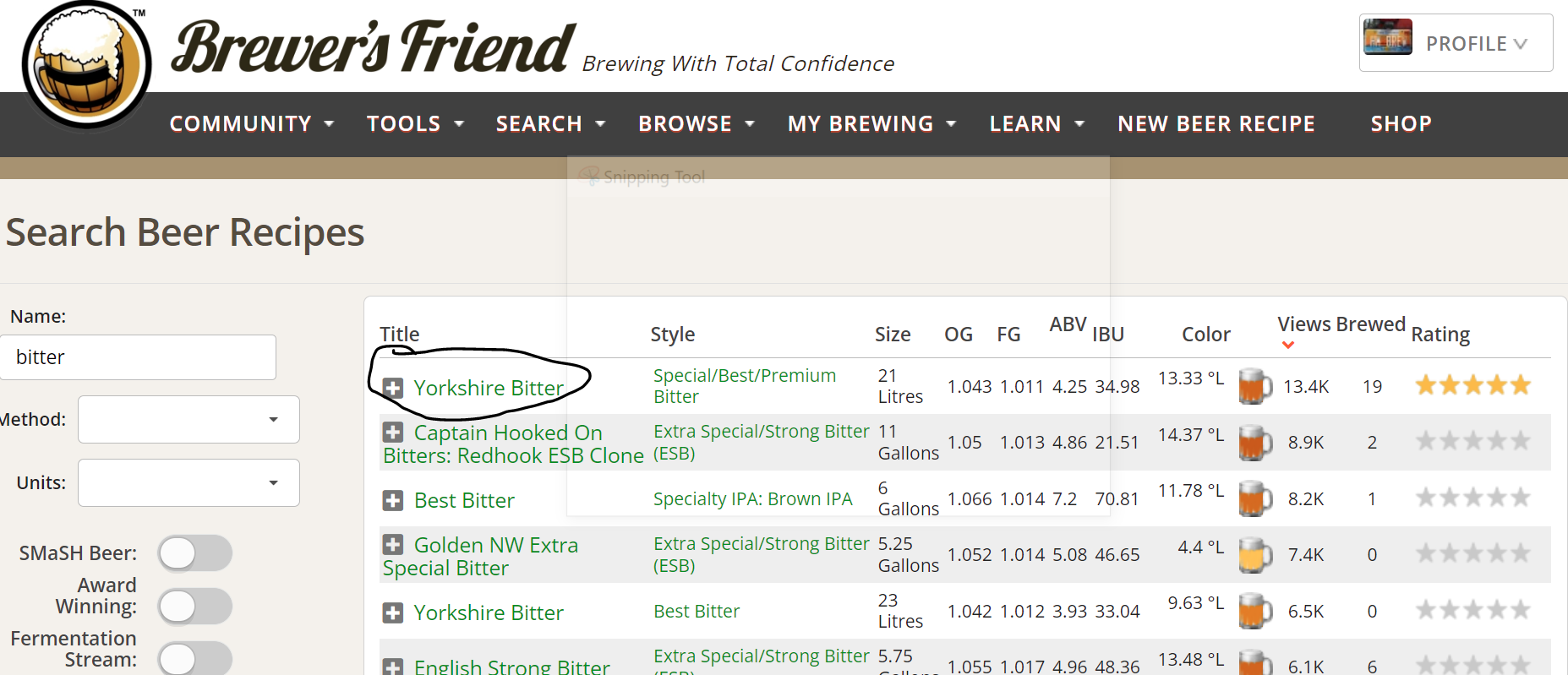1568x675 pixels.
Task: Click the profile avatar thumbnail
Action: pyautogui.click(x=1387, y=36)
